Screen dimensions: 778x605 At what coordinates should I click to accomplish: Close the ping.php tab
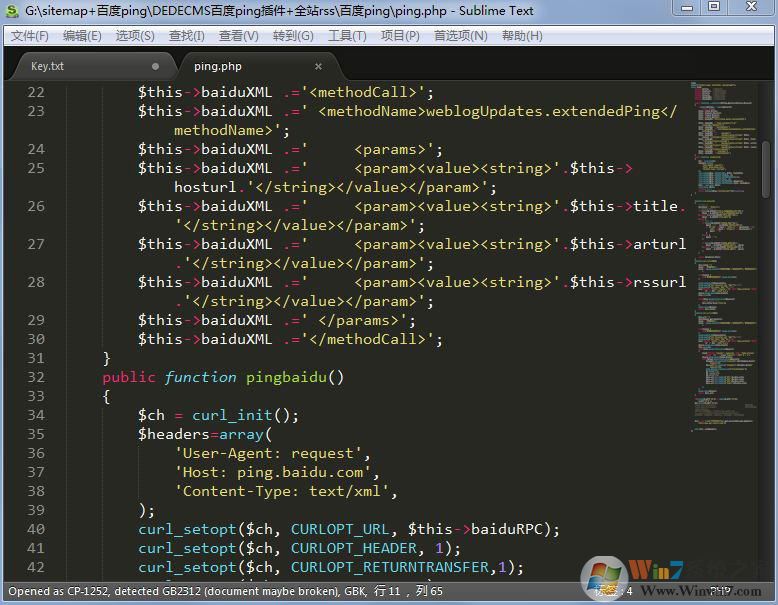coord(319,66)
